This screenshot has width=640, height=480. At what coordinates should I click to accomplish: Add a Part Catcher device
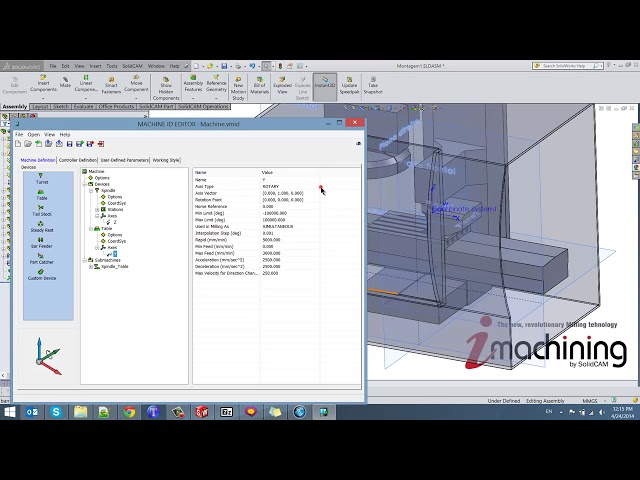pyautogui.click(x=42, y=259)
